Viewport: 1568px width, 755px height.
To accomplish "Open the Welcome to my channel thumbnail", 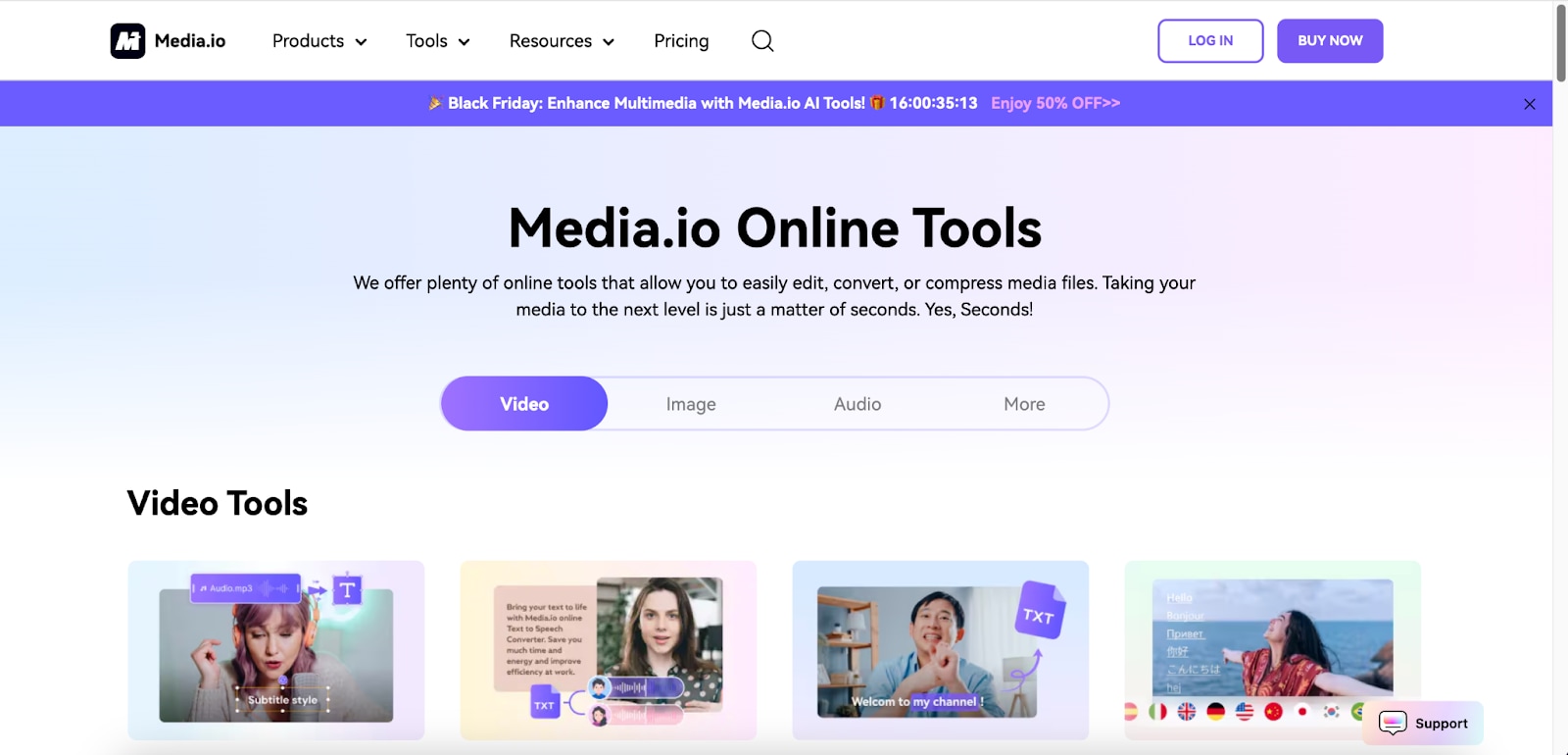I will 941,650.
